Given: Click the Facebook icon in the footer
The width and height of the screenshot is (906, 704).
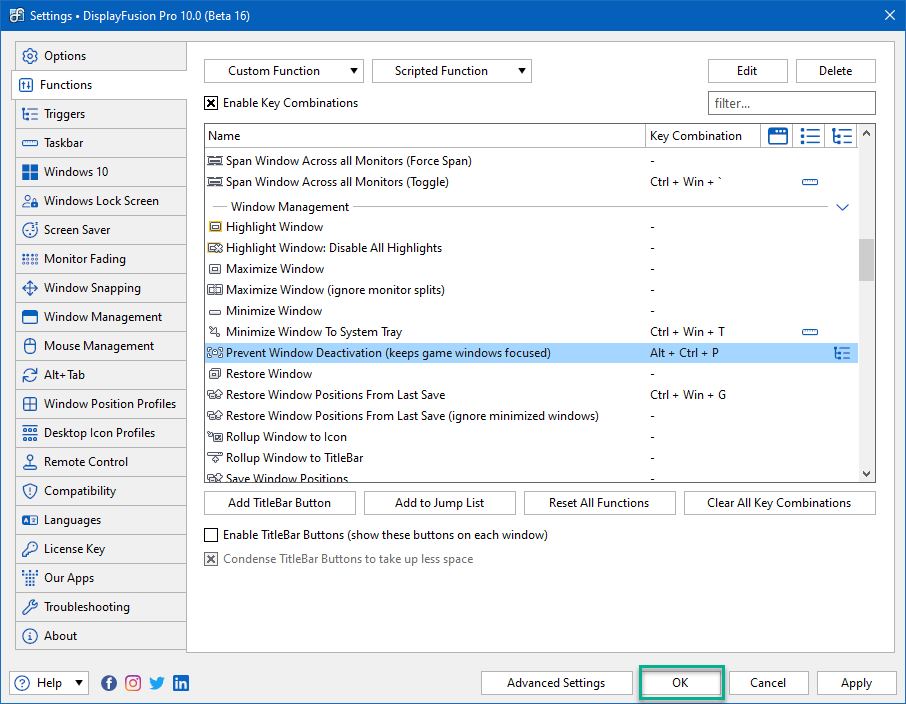Looking at the screenshot, I should (109, 683).
